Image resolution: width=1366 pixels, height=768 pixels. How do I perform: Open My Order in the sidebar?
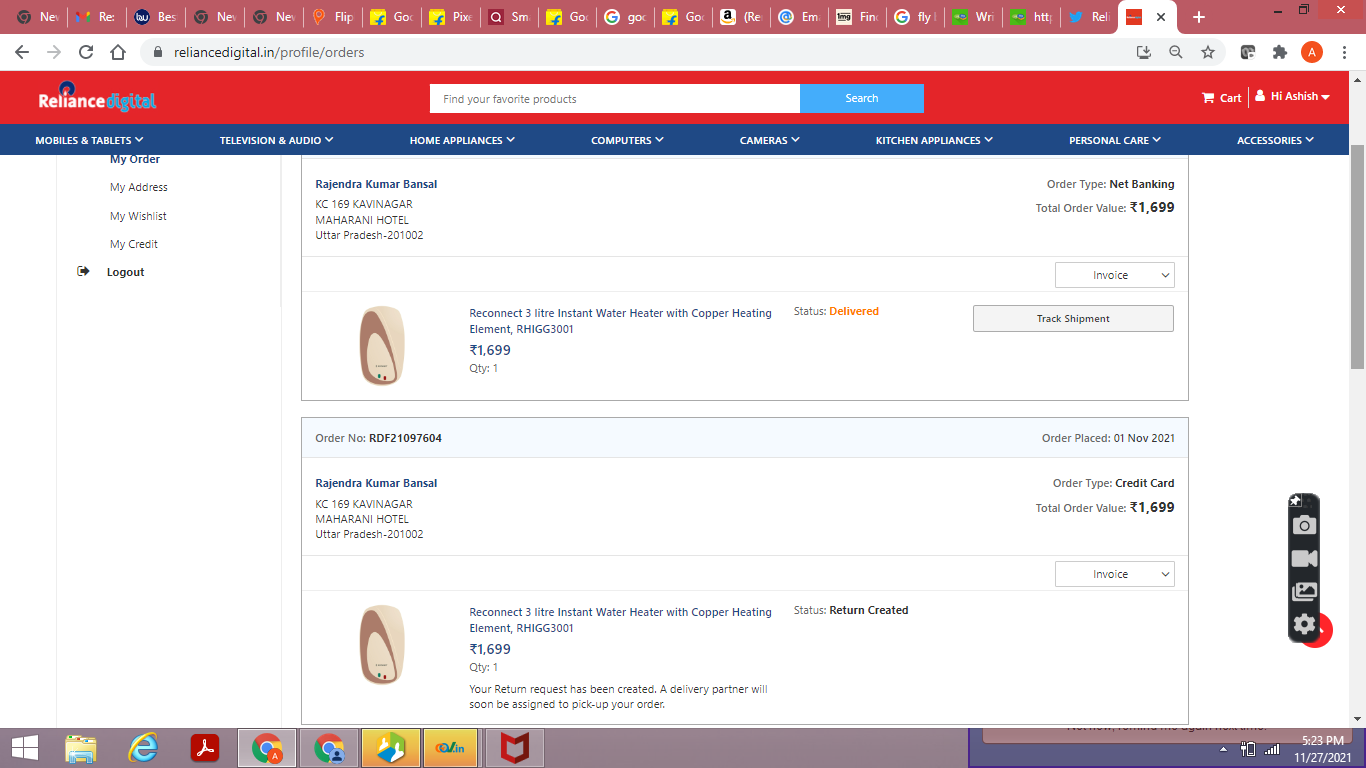coord(135,159)
